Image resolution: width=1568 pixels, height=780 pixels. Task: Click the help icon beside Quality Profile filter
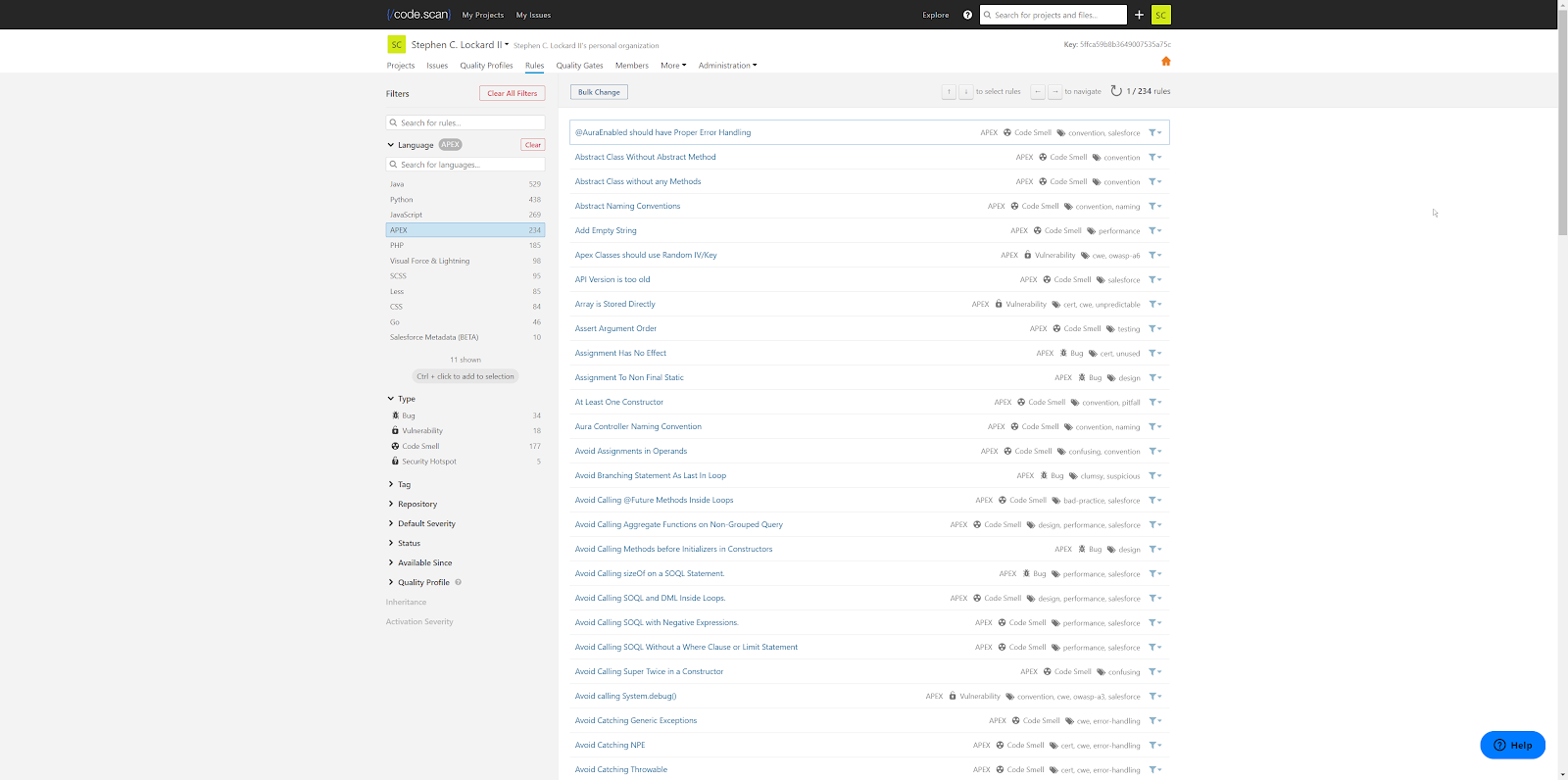tap(458, 582)
